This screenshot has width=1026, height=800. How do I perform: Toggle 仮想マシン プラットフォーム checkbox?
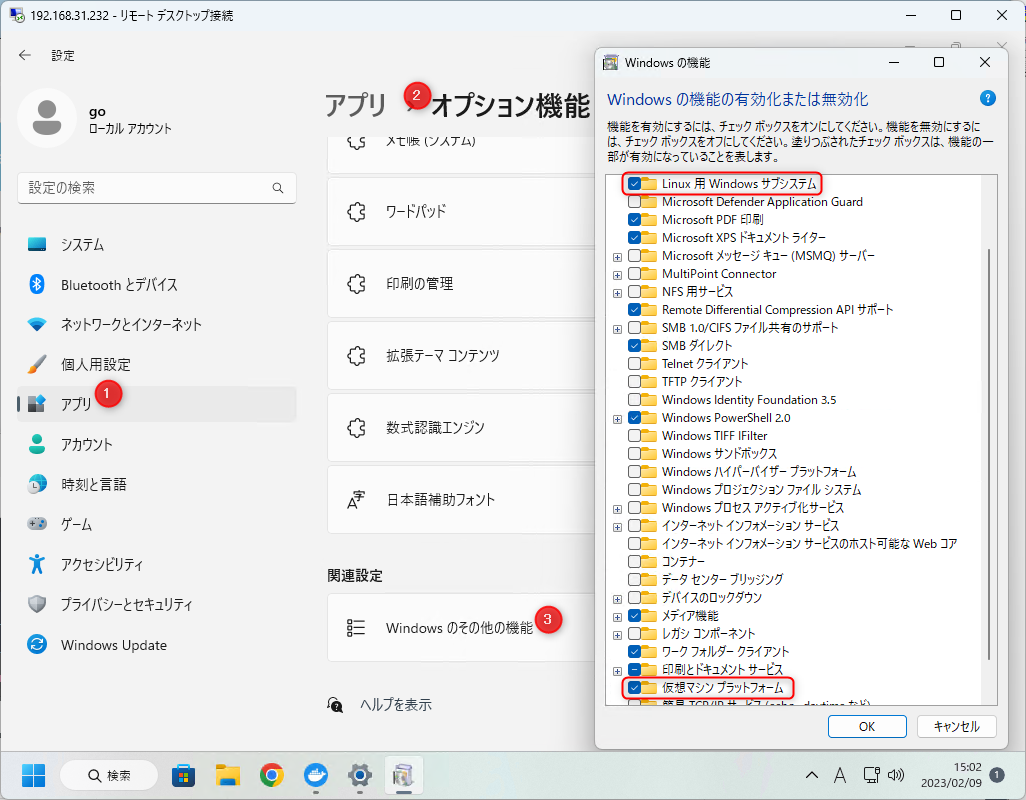pyautogui.click(x=634, y=687)
